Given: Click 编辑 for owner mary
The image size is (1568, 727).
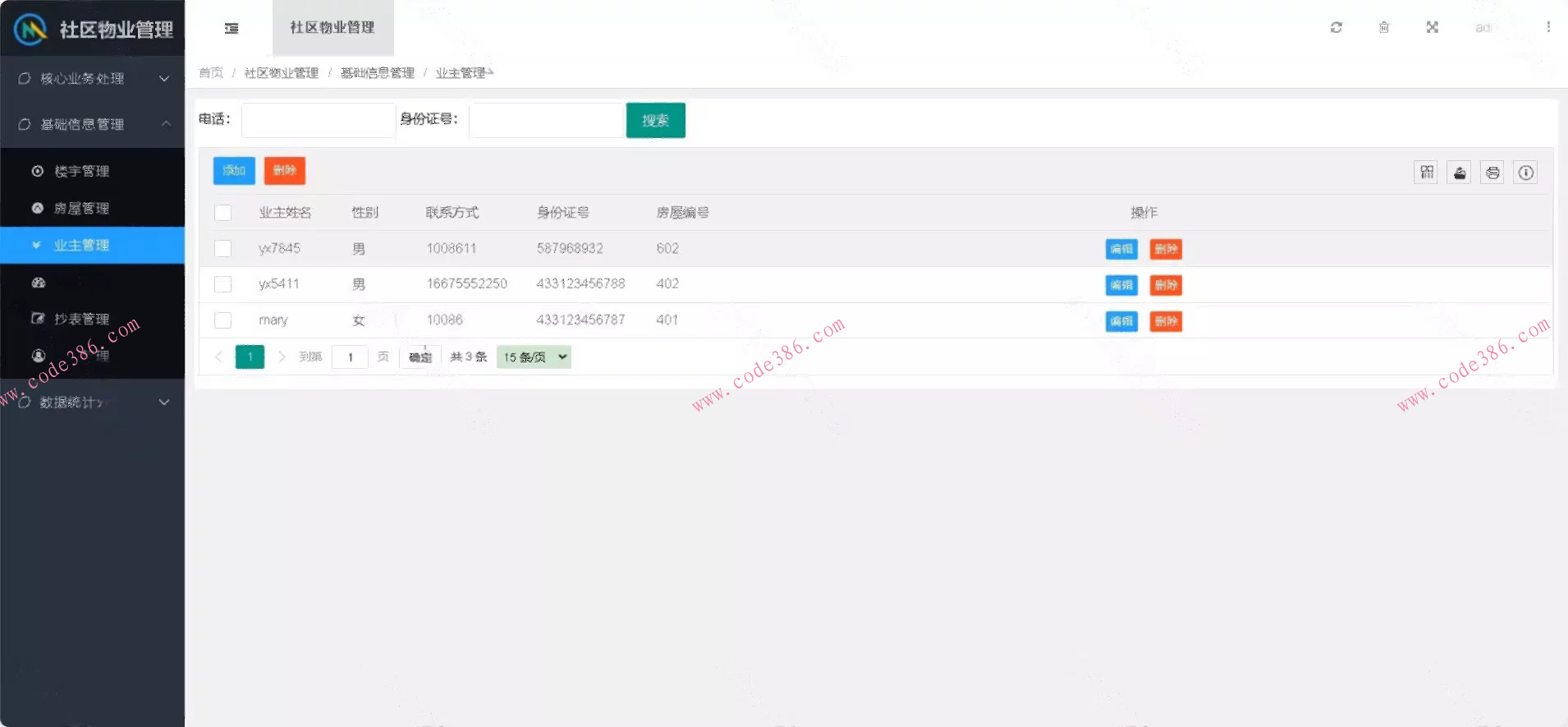Looking at the screenshot, I should pyautogui.click(x=1121, y=321).
